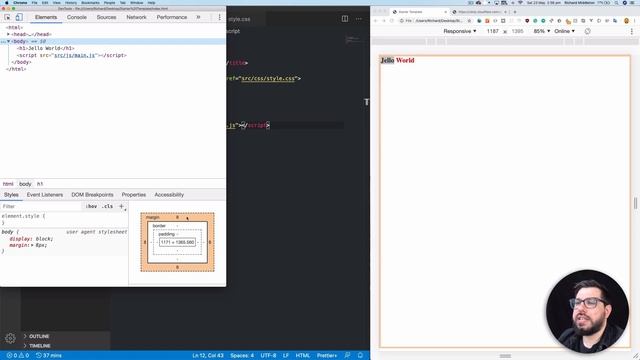Click html in the DOM breadcrumb

click(8, 184)
